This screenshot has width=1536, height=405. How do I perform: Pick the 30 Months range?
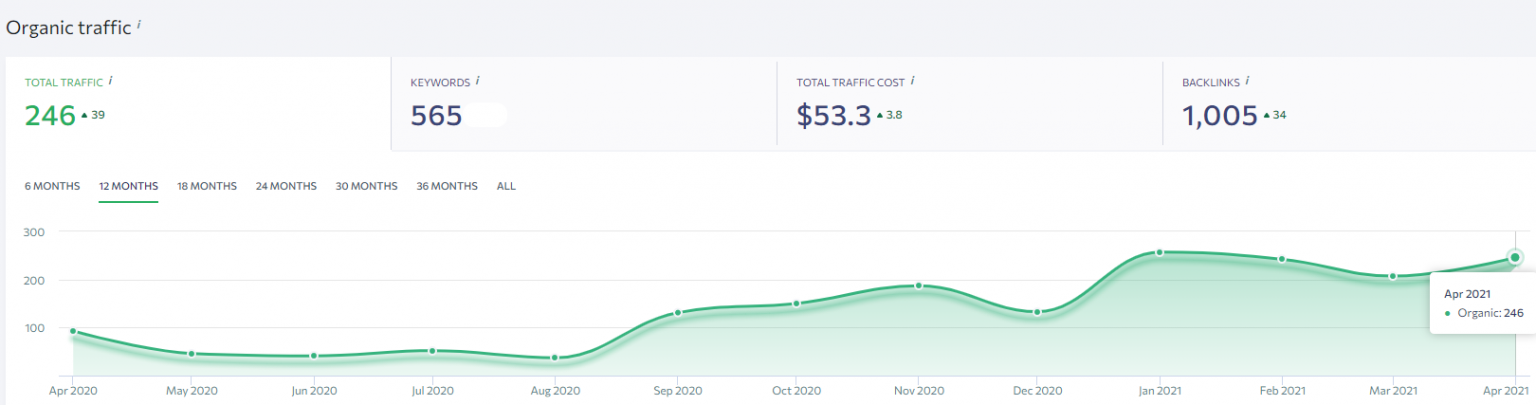(366, 186)
